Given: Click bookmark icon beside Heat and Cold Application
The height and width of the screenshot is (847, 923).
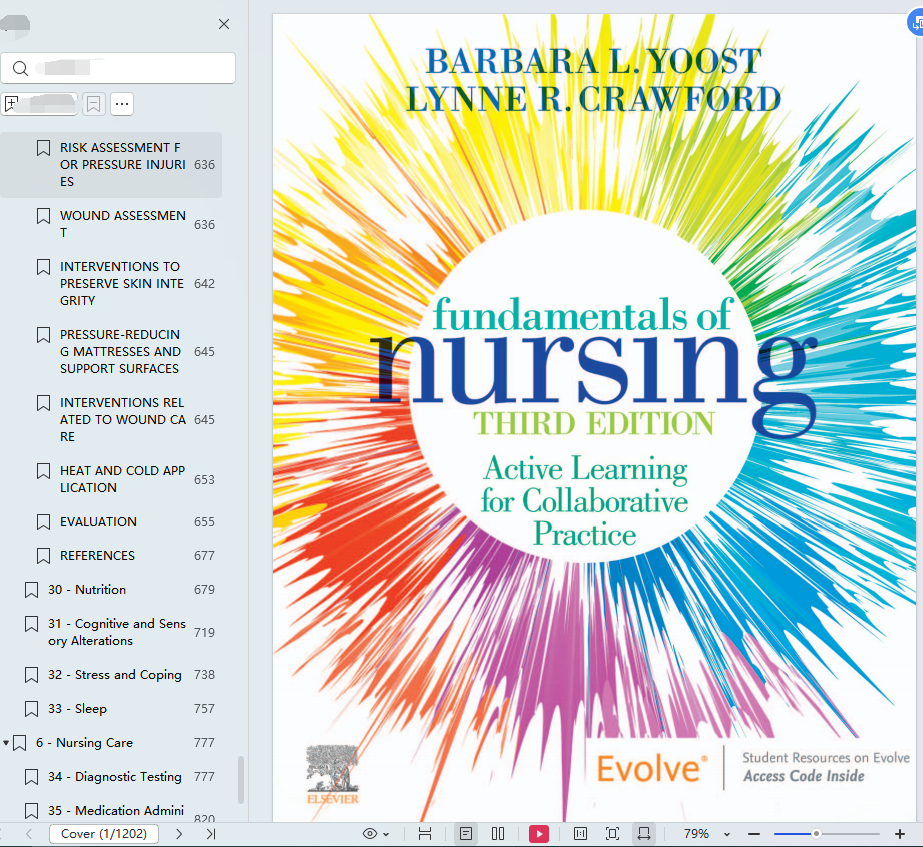Looking at the screenshot, I should coord(44,471).
